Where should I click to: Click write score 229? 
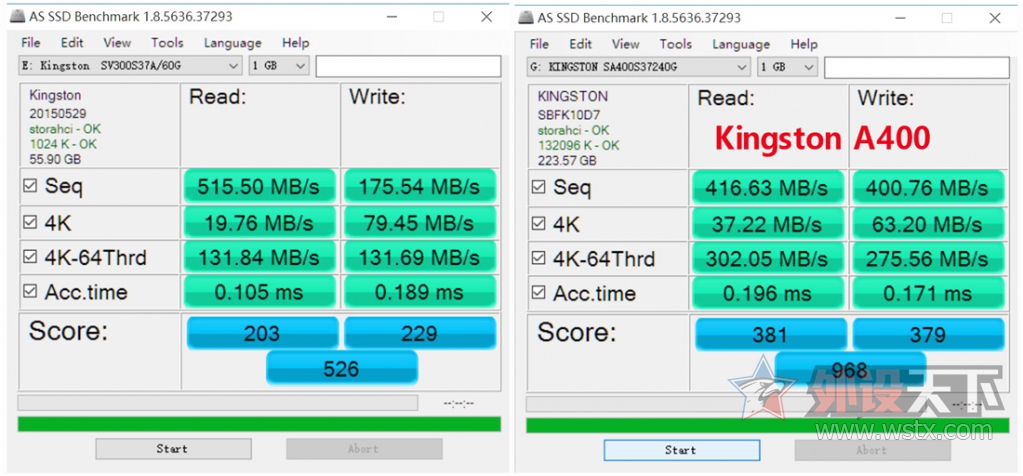[x=420, y=333]
